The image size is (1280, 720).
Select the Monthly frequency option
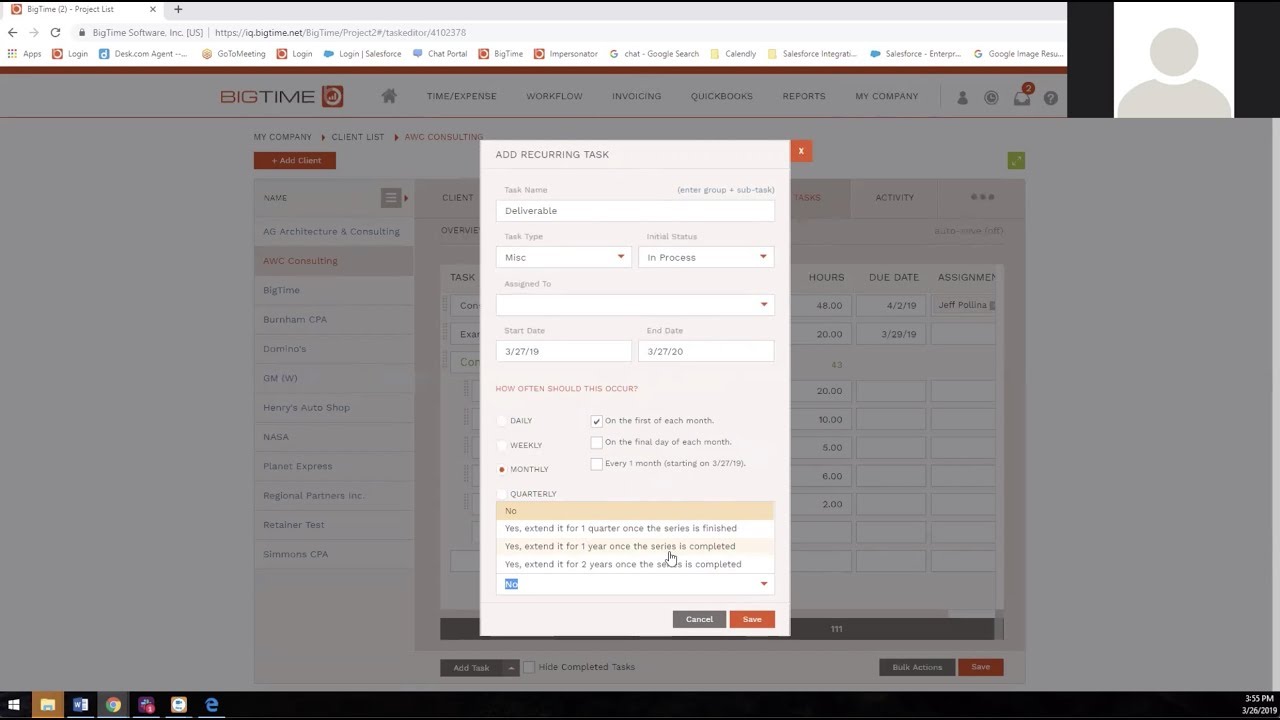[502, 469]
